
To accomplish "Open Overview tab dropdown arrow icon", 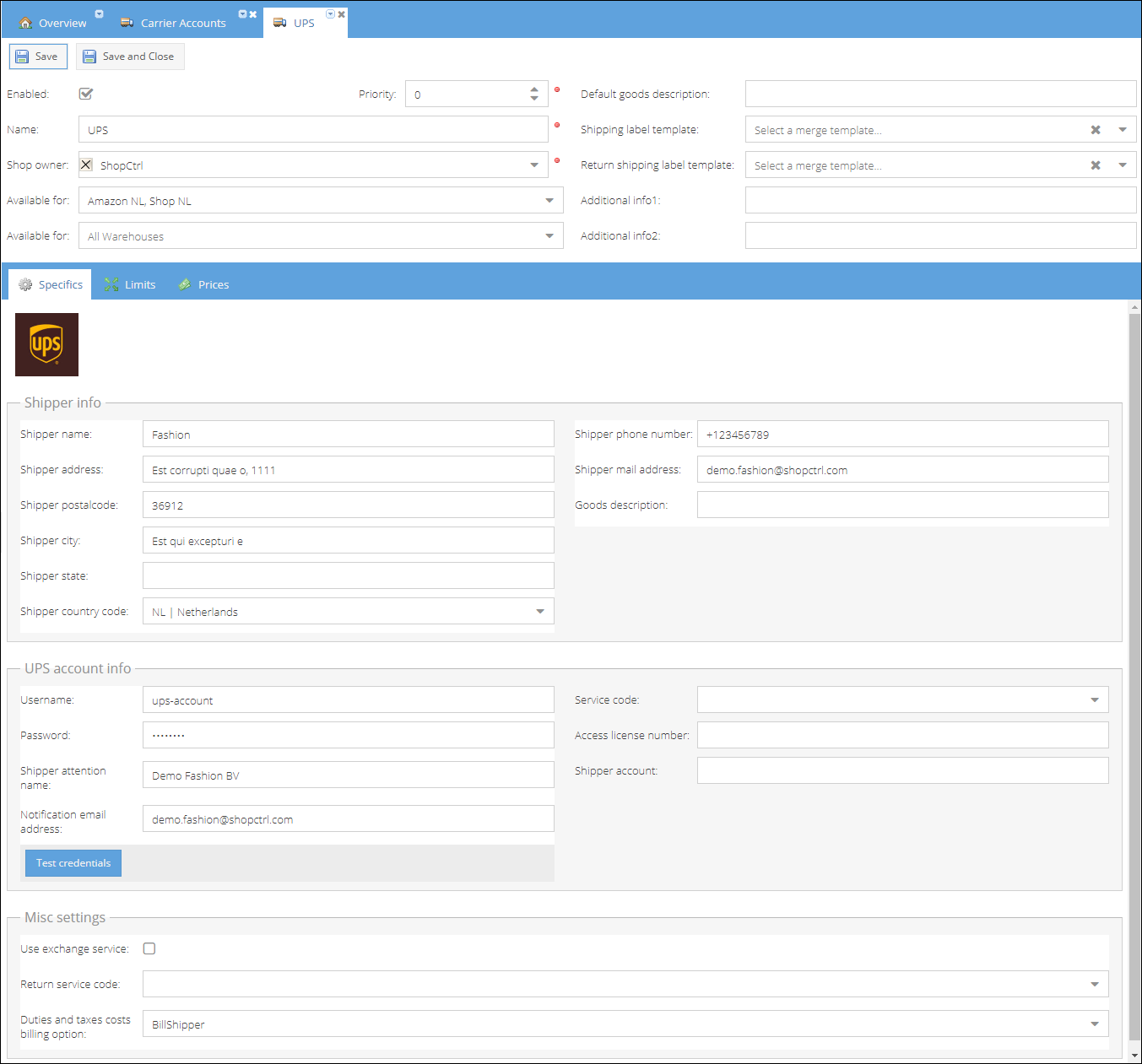I will 99,14.
